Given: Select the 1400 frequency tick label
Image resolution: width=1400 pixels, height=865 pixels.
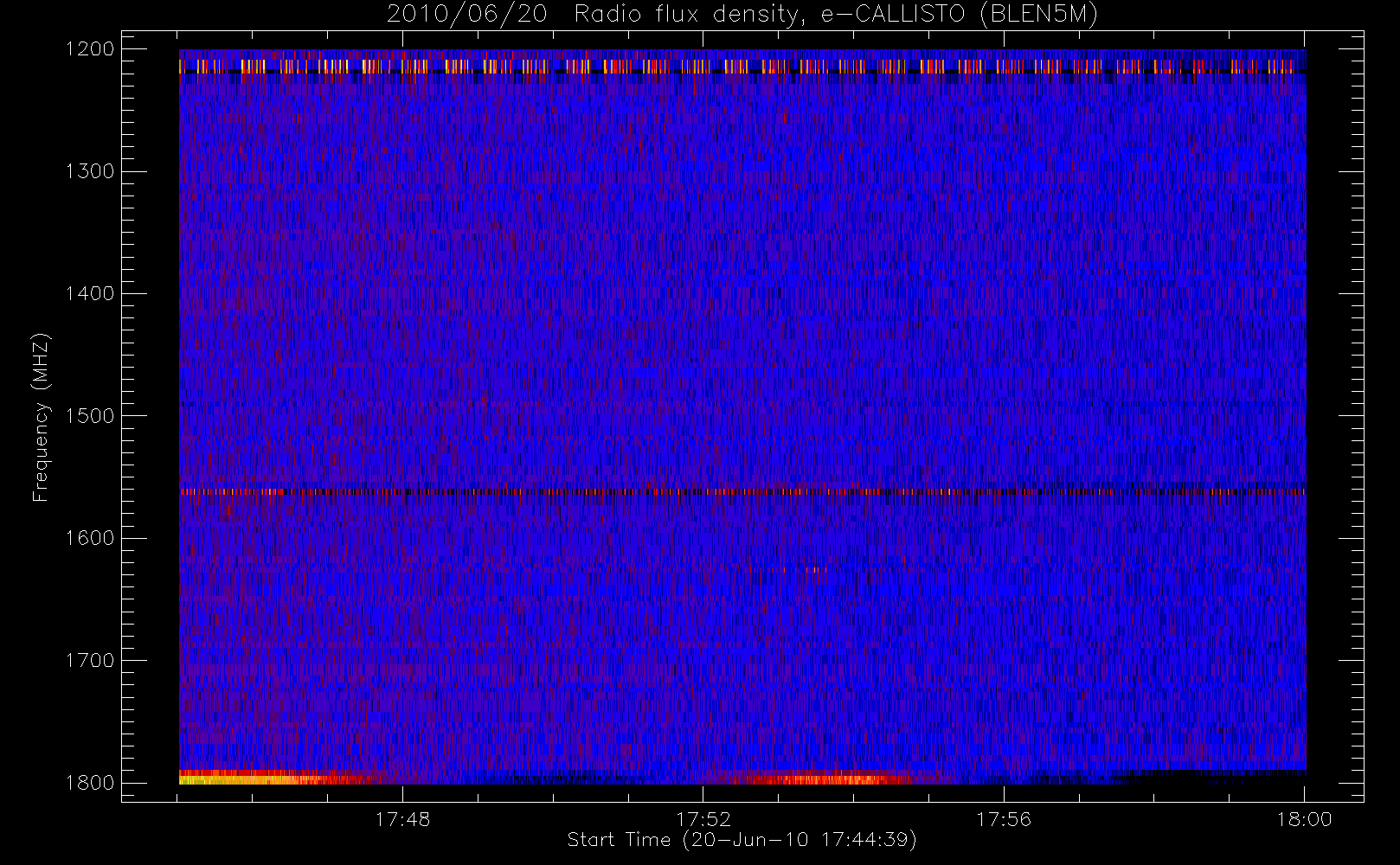Looking at the screenshot, I should (x=91, y=293).
